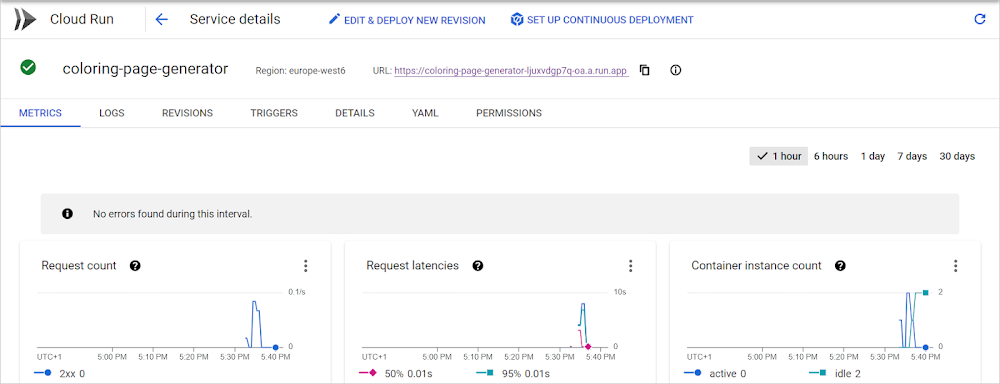The height and width of the screenshot is (384, 1000).
Task: Open help for Container instance count
Action: [x=841, y=265]
